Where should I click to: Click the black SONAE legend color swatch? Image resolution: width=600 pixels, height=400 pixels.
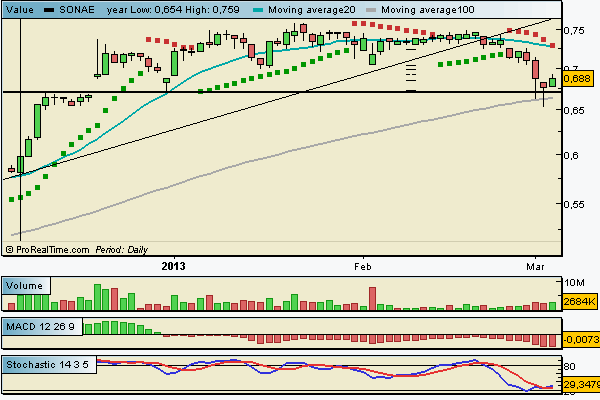click(49, 10)
